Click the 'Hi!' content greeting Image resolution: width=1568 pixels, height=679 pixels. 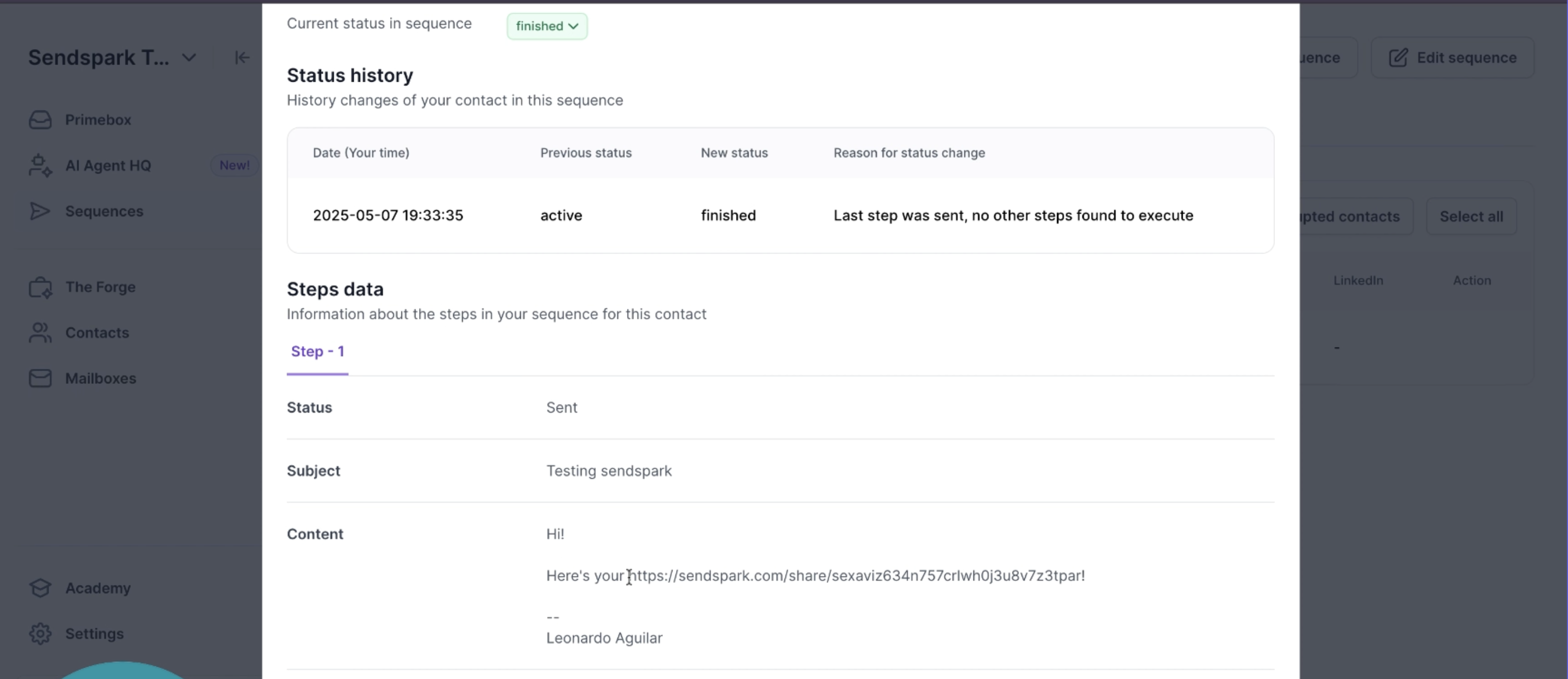coord(555,535)
